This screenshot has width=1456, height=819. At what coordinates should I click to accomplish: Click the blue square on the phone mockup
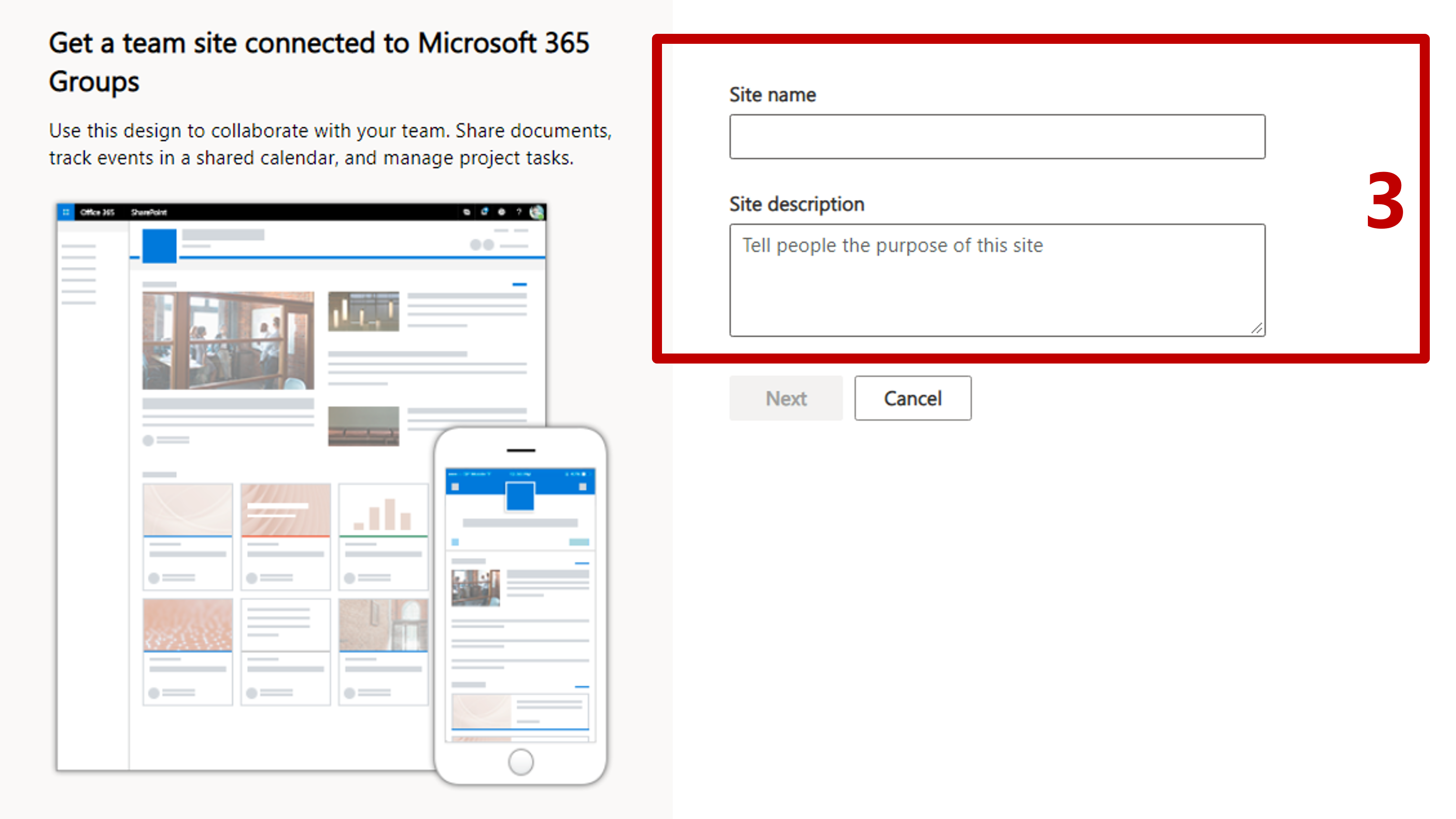click(520, 496)
